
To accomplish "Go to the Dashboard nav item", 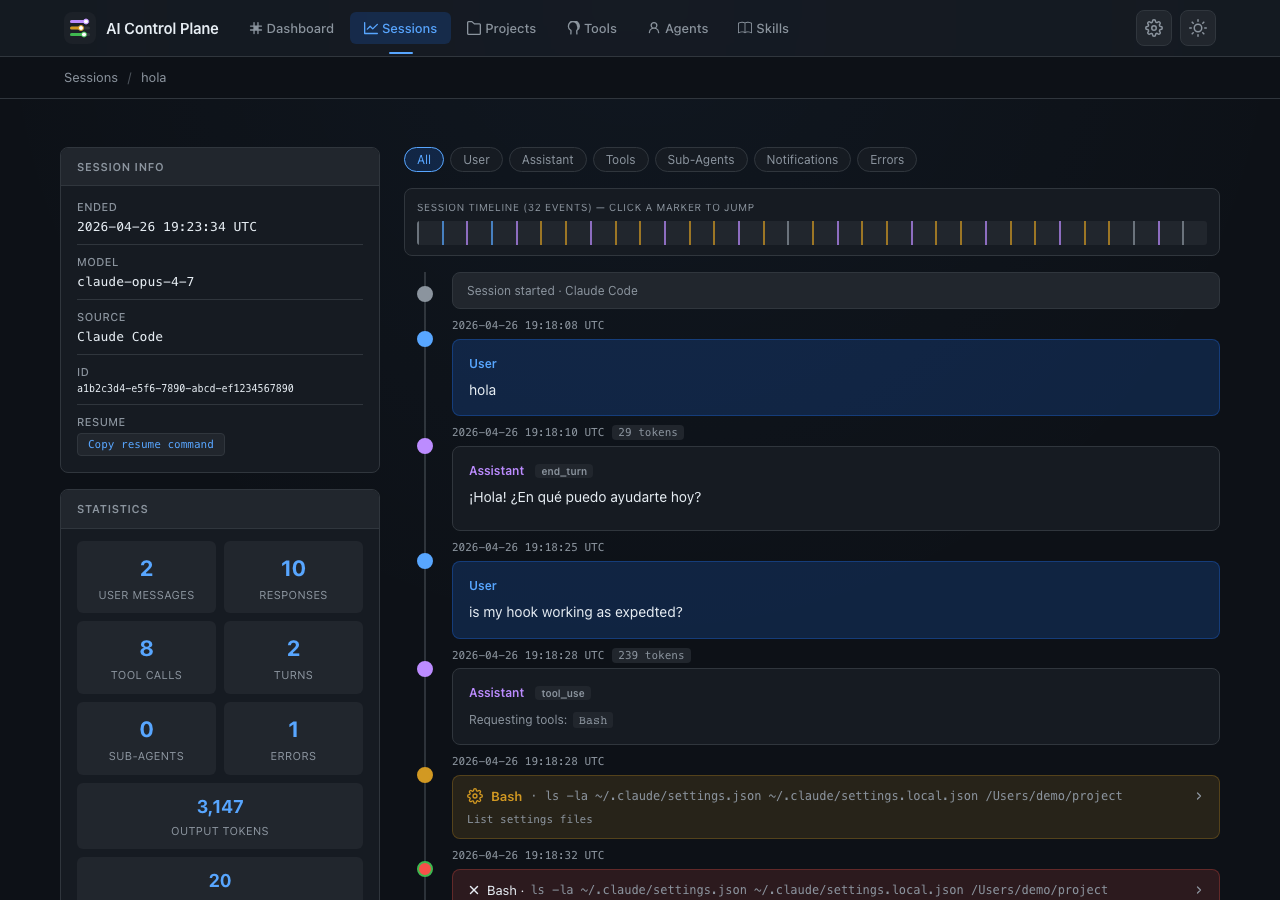I will (292, 28).
